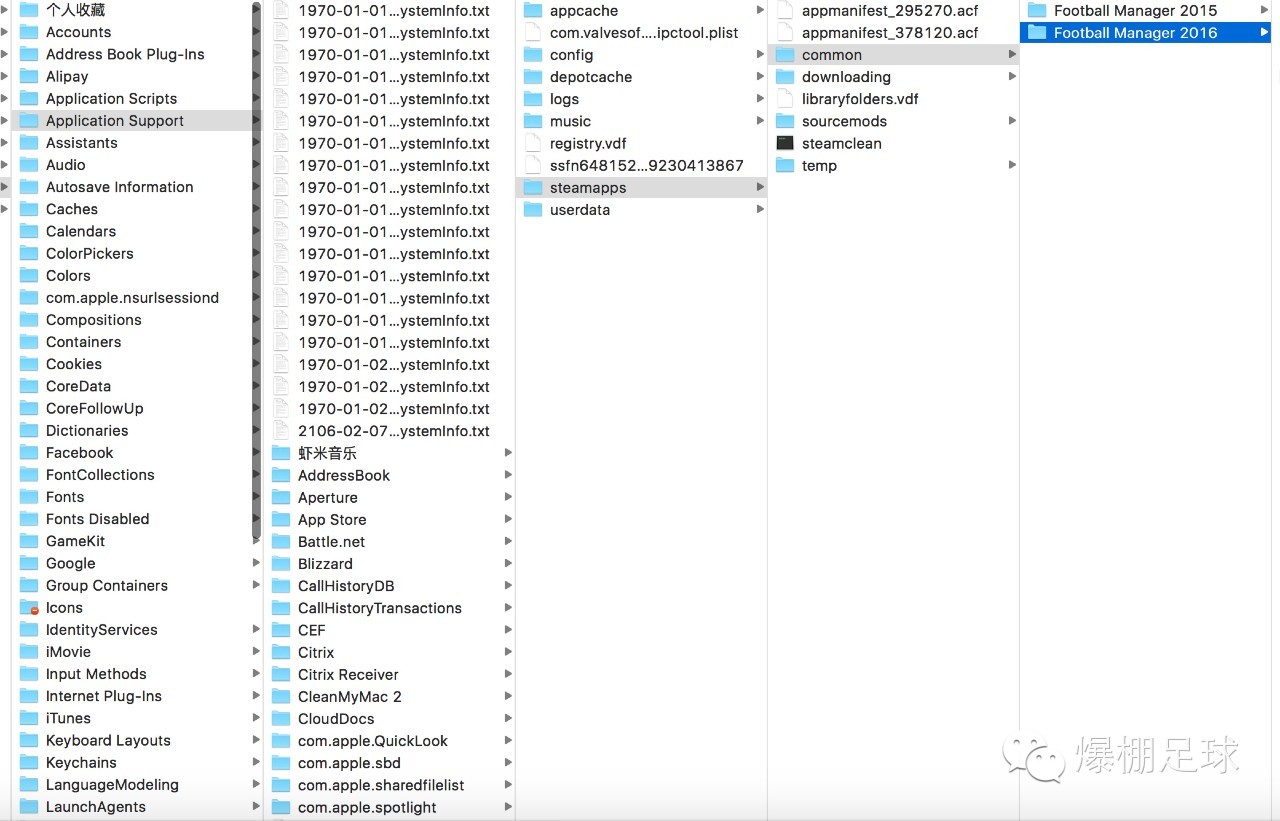Screen dimensions: 1280x821
Task: Click the 2106-02-07…ystemInfo.txt file icon
Action: pos(280,431)
